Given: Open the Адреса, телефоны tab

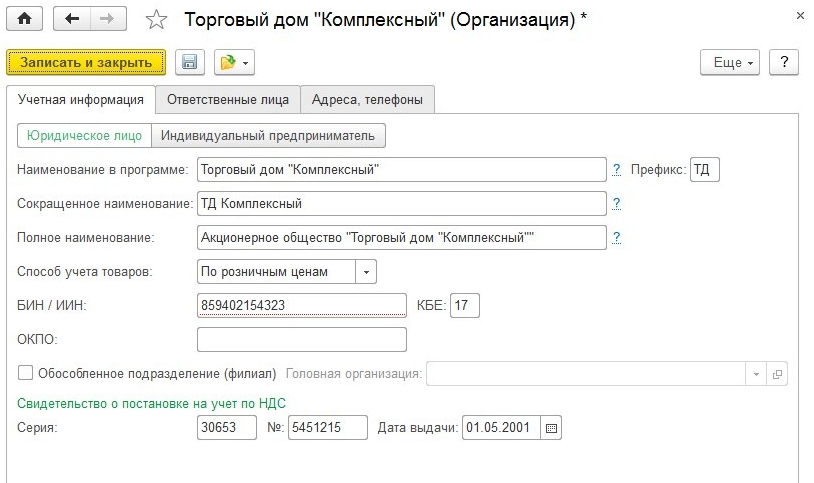Looking at the screenshot, I should pyautogui.click(x=367, y=99).
